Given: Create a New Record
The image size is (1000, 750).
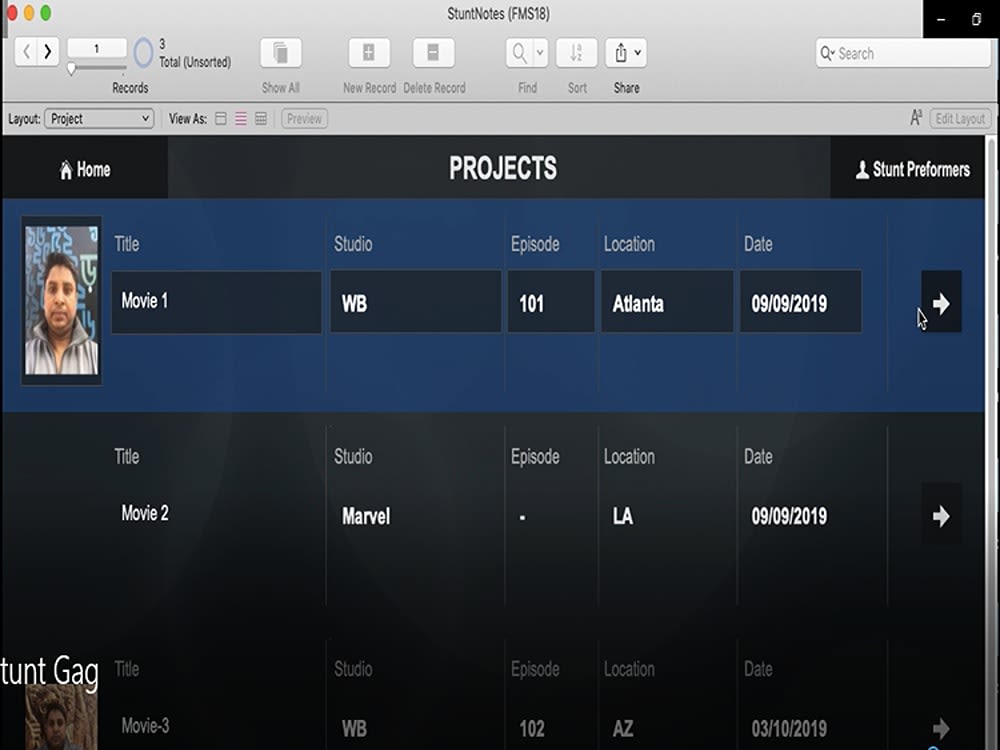Looking at the screenshot, I should pyautogui.click(x=368, y=52).
